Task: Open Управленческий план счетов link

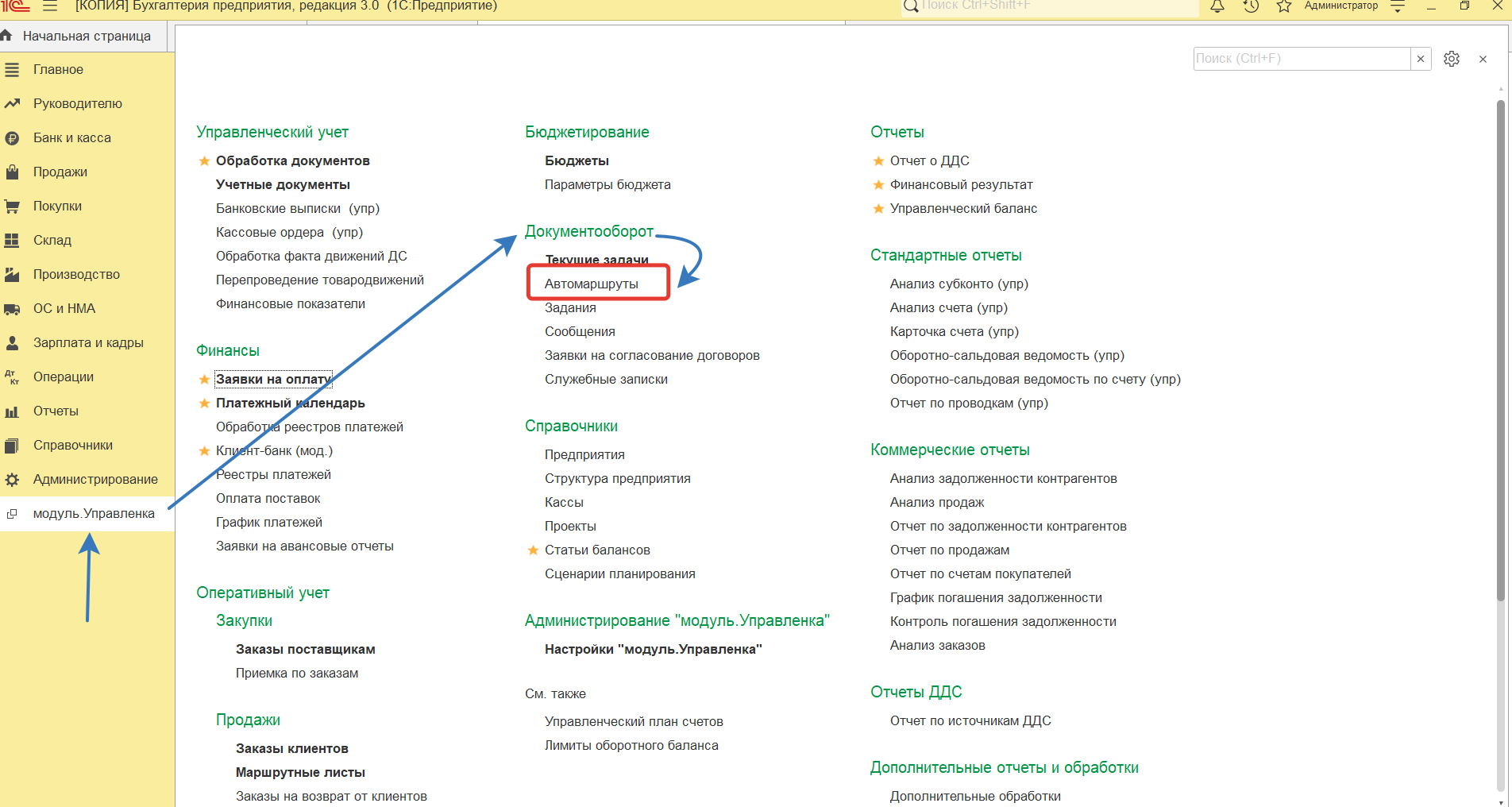Action: click(634, 722)
